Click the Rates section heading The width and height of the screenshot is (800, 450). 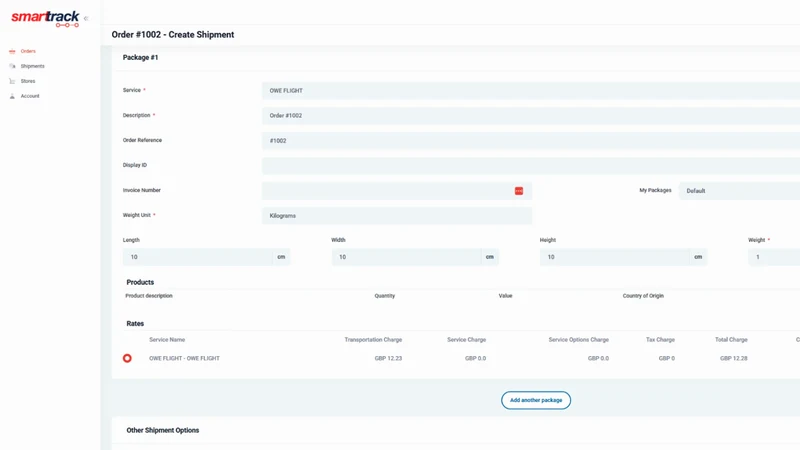coord(135,323)
